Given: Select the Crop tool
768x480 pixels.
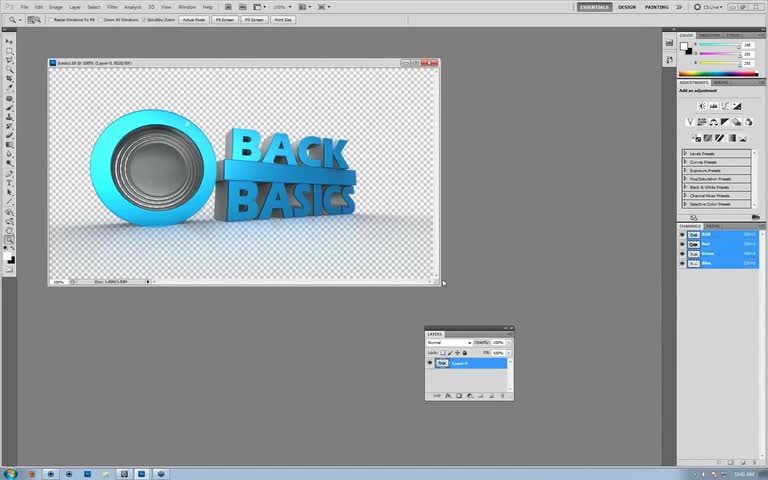Looking at the screenshot, I should [9, 79].
